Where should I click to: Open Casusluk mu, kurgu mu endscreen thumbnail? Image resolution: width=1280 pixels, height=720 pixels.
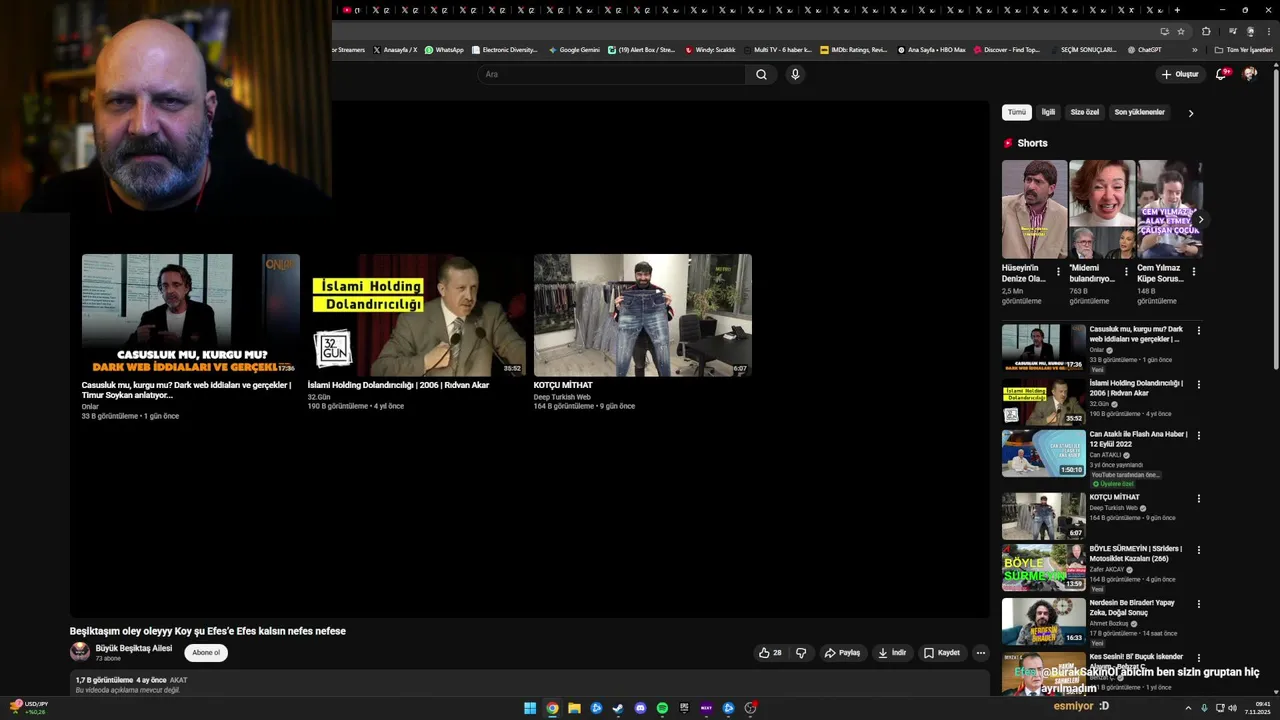pyautogui.click(x=190, y=315)
